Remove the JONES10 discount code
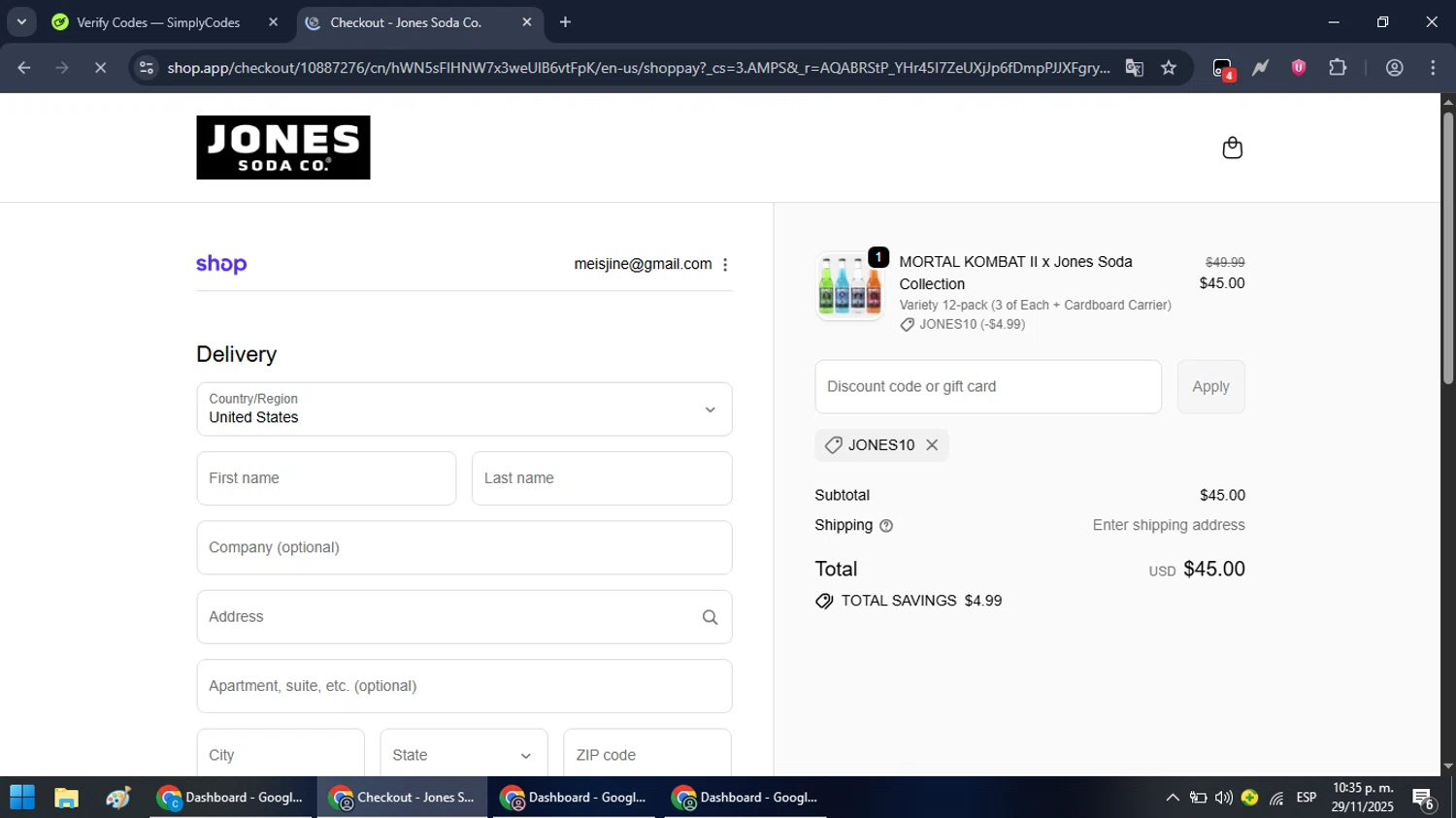The width and height of the screenshot is (1456, 818). 932,445
